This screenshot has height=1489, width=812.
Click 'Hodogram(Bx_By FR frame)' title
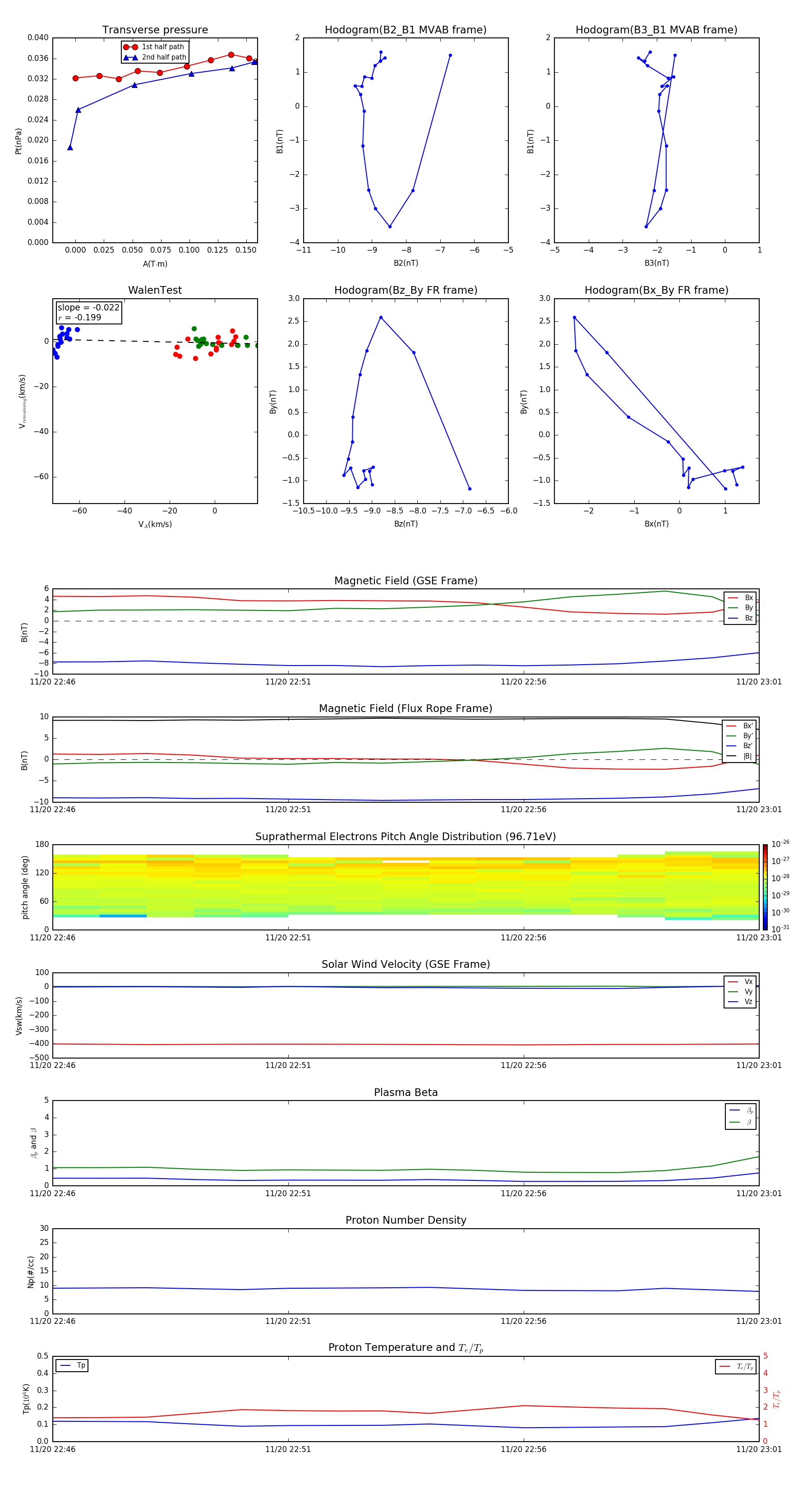(x=656, y=290)
